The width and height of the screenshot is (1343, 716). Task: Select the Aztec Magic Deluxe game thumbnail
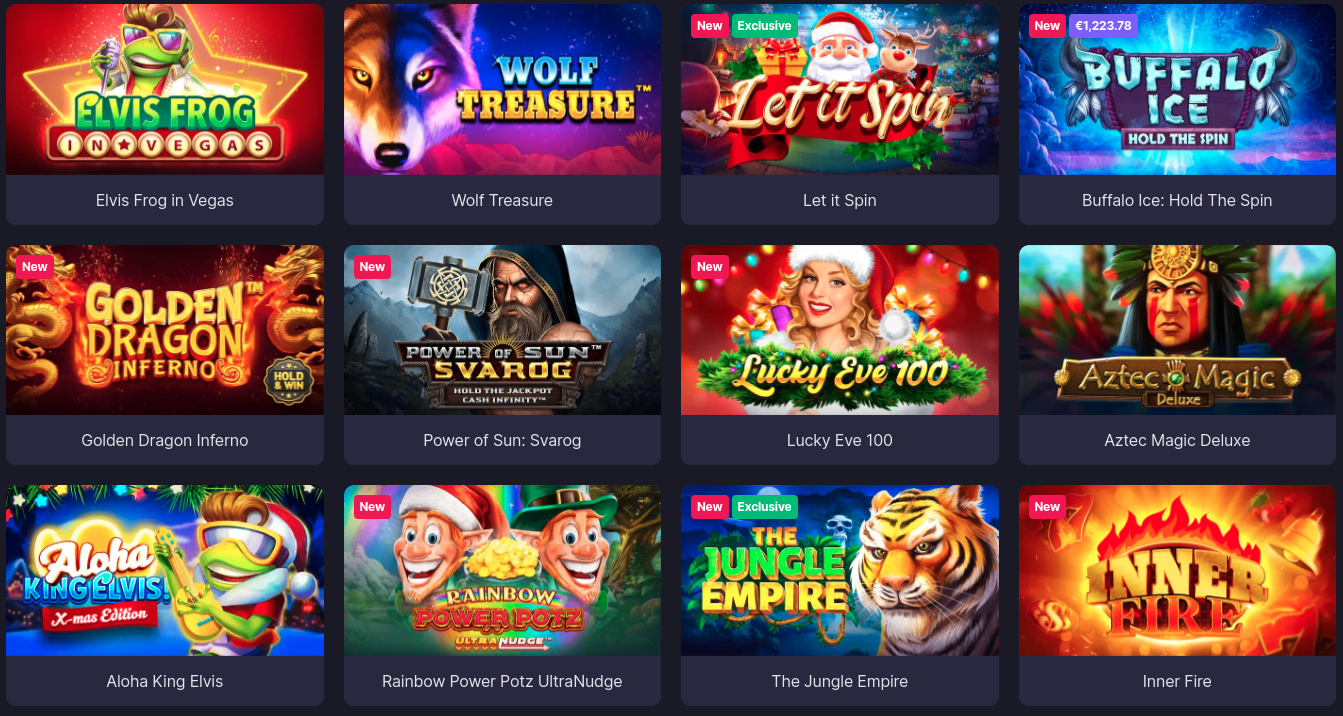1177,330
